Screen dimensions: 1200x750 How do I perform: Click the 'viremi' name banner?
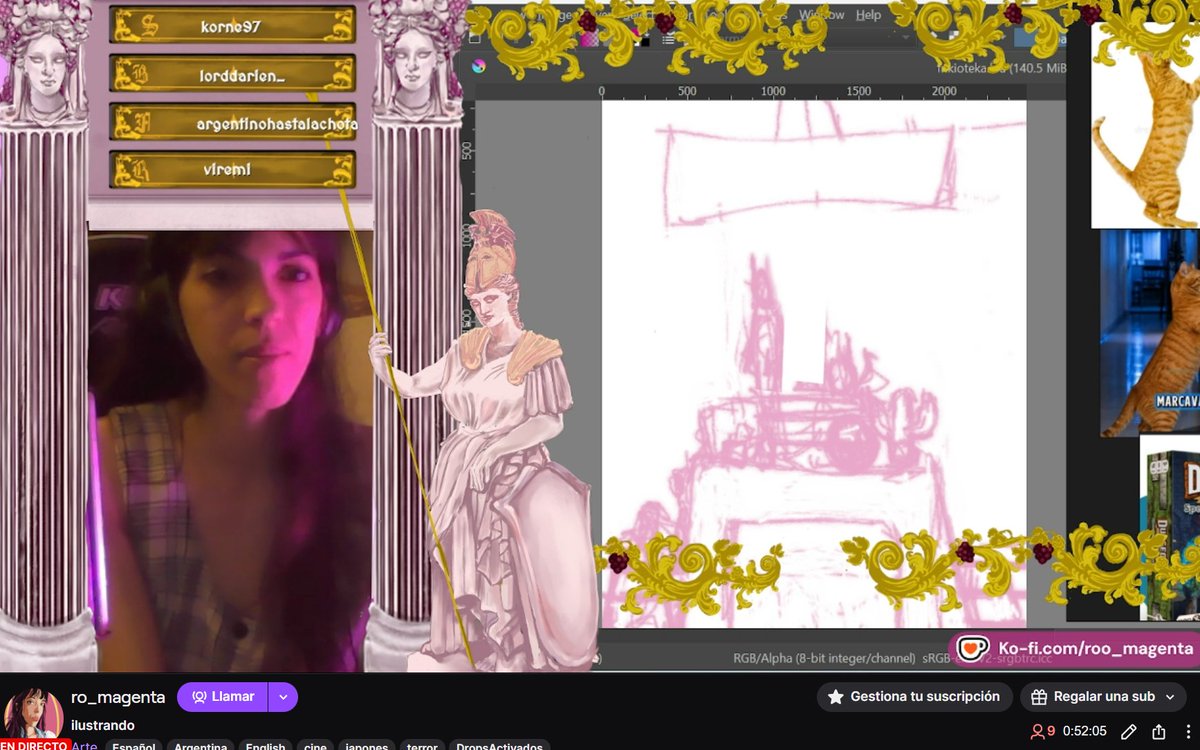pos(233,170)
